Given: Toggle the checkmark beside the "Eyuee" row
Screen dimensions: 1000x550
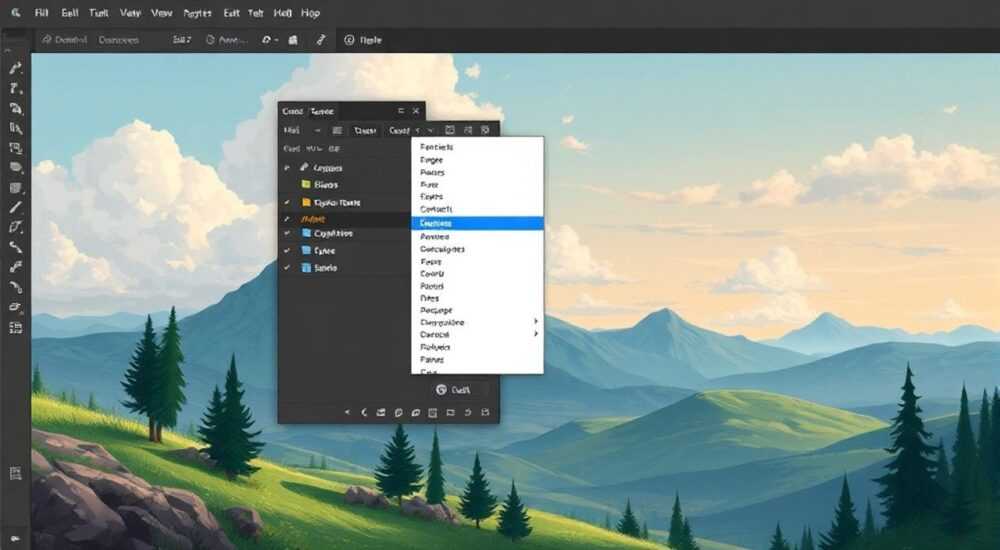Looking at the screenshot, I should tap(287, 251).
